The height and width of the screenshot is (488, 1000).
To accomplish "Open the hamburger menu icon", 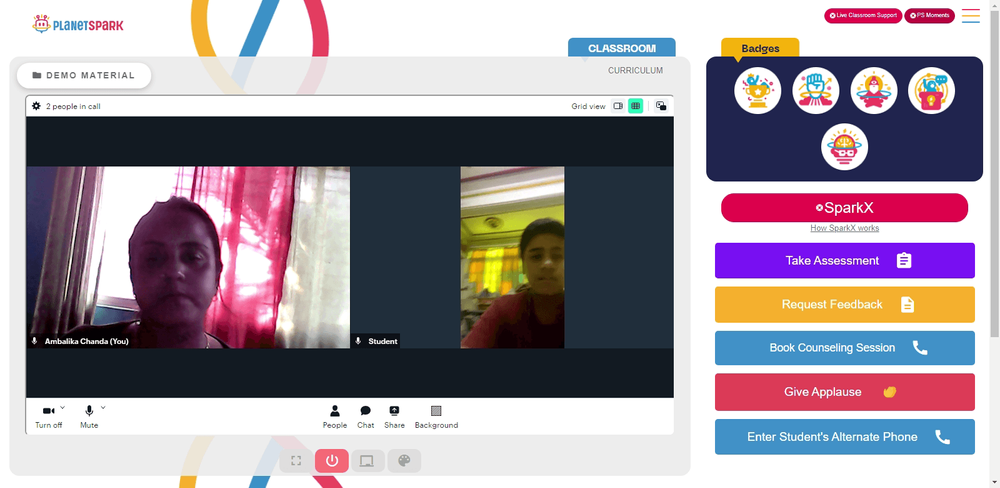I will (971, 16).
